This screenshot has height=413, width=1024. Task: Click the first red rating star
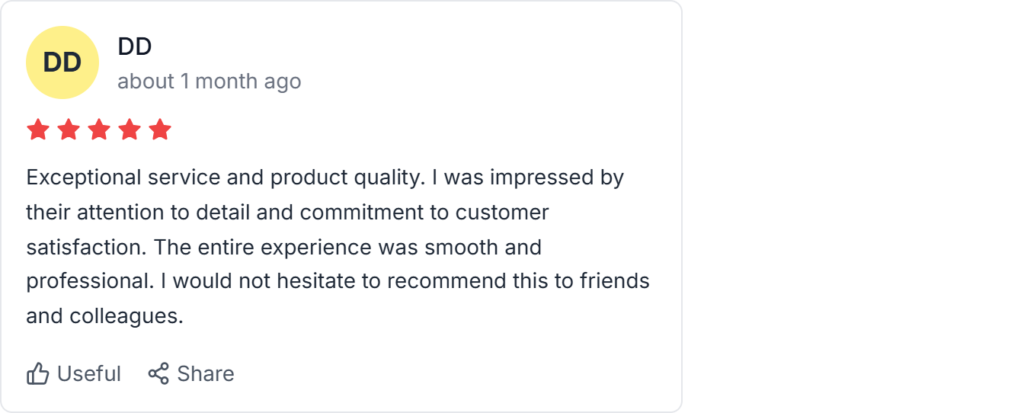[x=38, y=130]
